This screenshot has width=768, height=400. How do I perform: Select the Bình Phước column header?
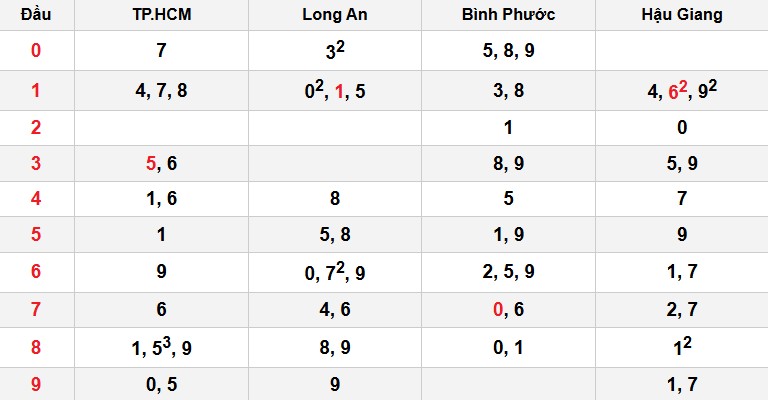point(508,15)
